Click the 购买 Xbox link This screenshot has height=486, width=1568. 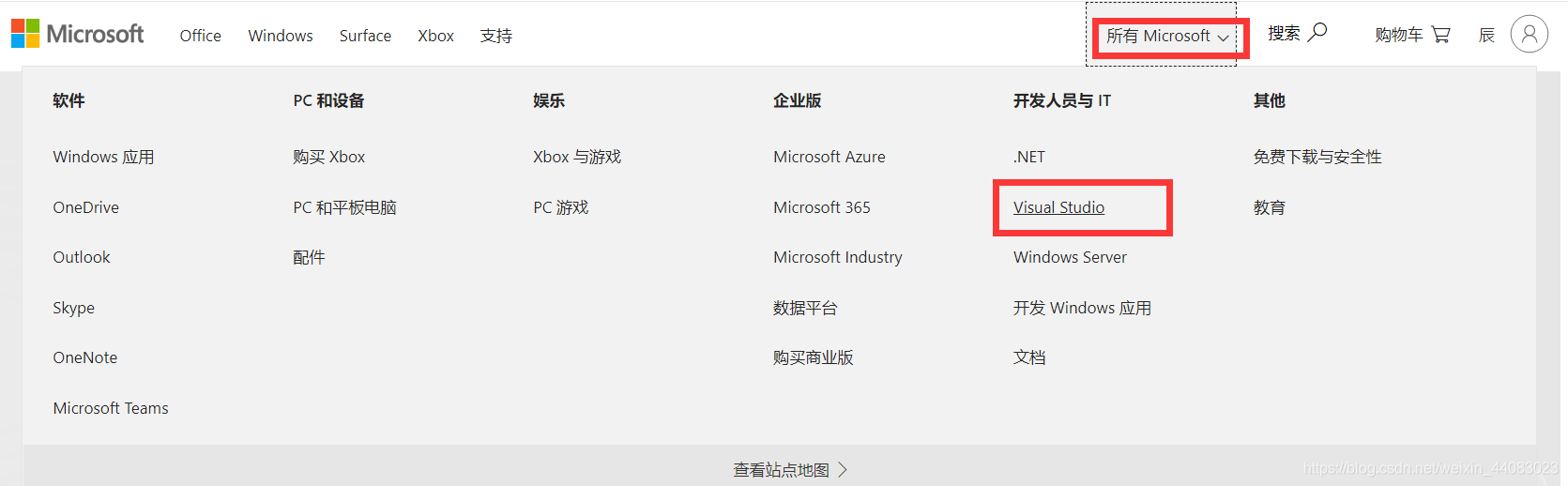(x=329, y=157)
